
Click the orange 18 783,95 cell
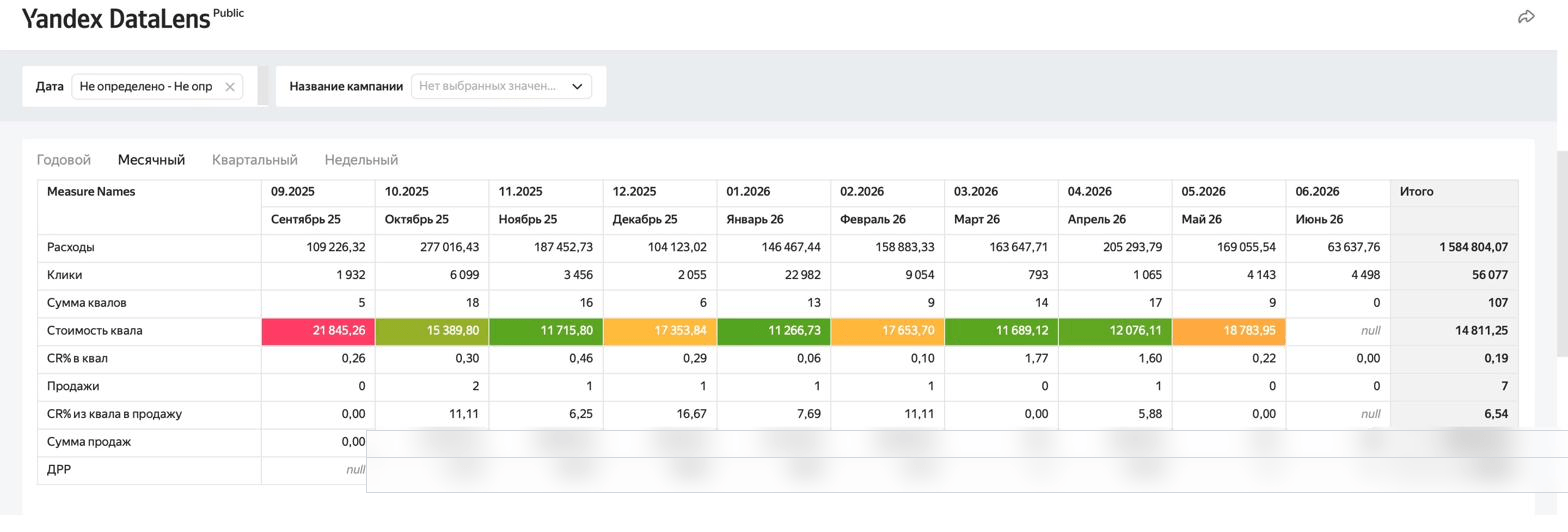[x=1229, y=331]
